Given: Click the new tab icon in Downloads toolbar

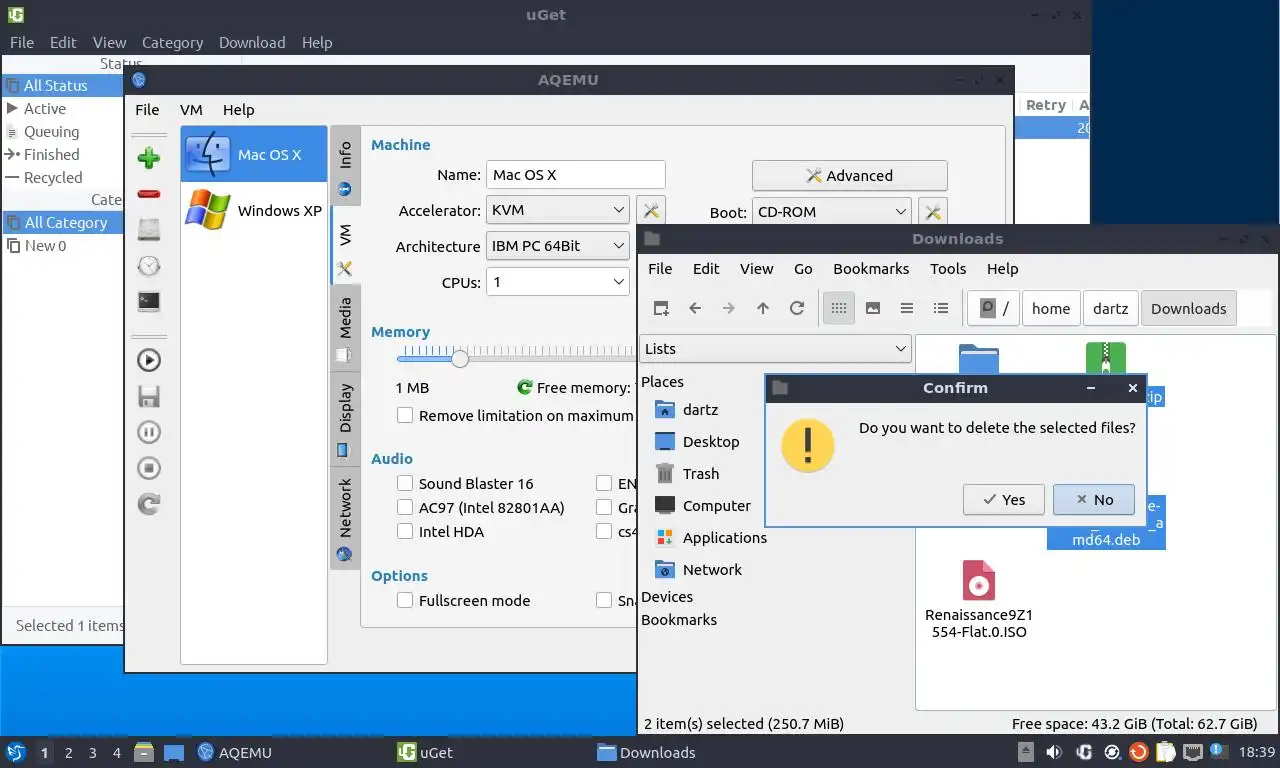Looking at the screenshot, I should click(661, 308).
